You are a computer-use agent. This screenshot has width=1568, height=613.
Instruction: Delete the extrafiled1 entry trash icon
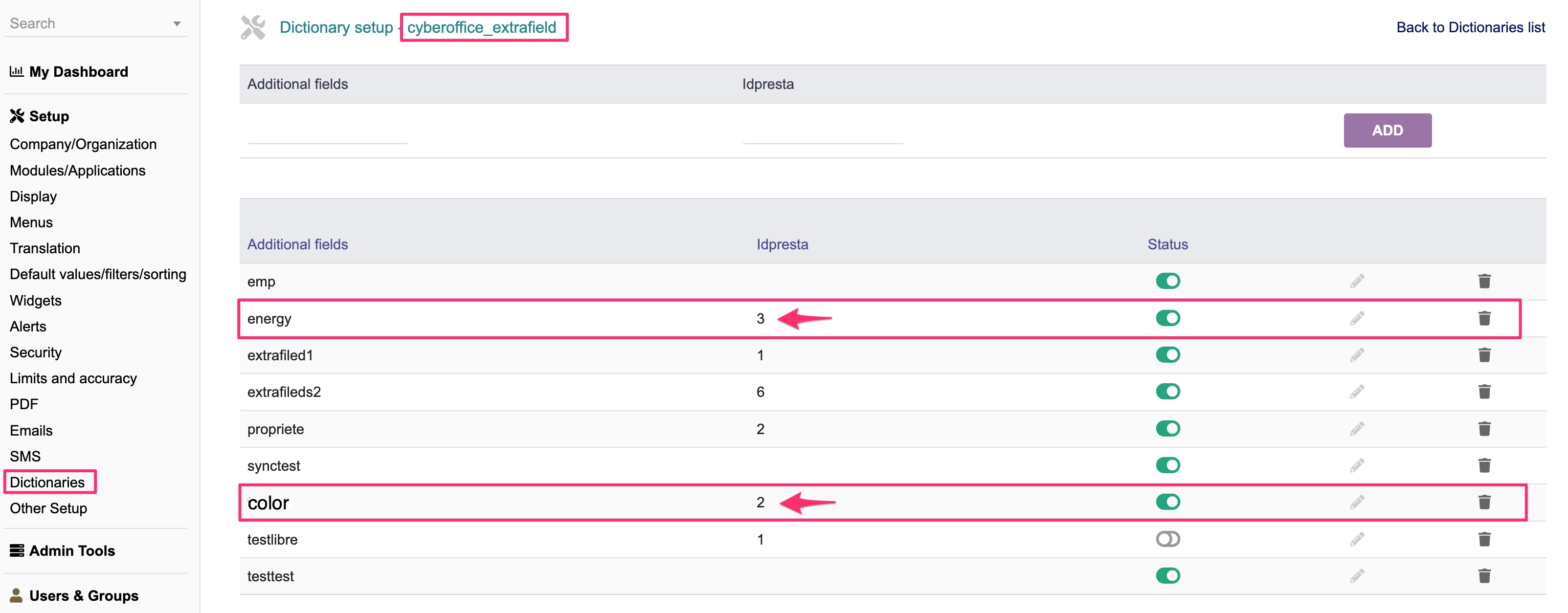point(1484,354)
